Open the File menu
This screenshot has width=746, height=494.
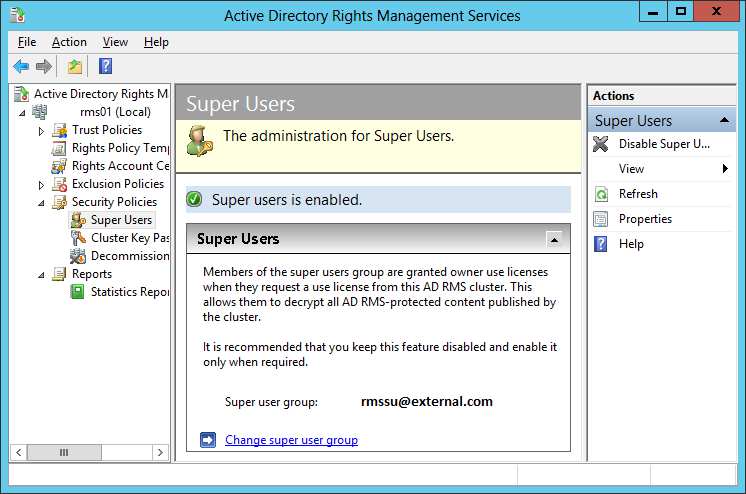click(27, 42)
